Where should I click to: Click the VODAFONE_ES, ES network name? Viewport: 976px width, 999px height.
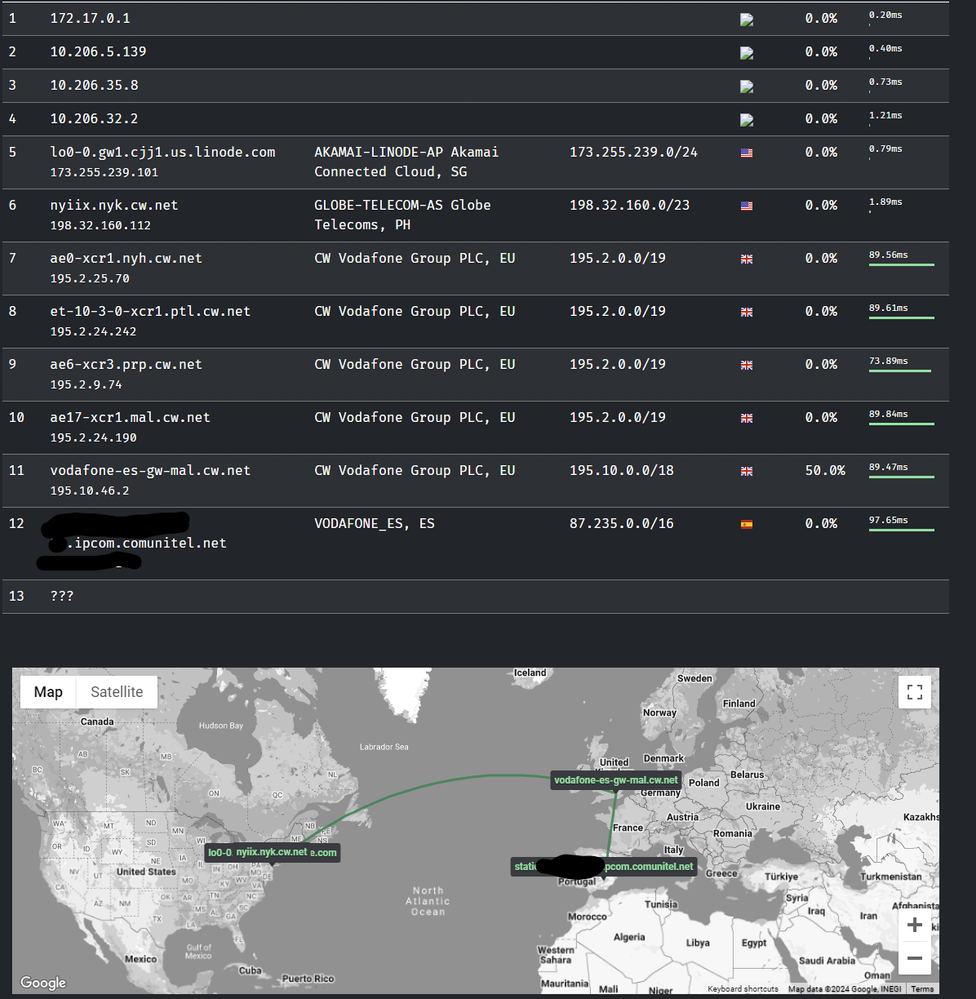pos(374,523)
